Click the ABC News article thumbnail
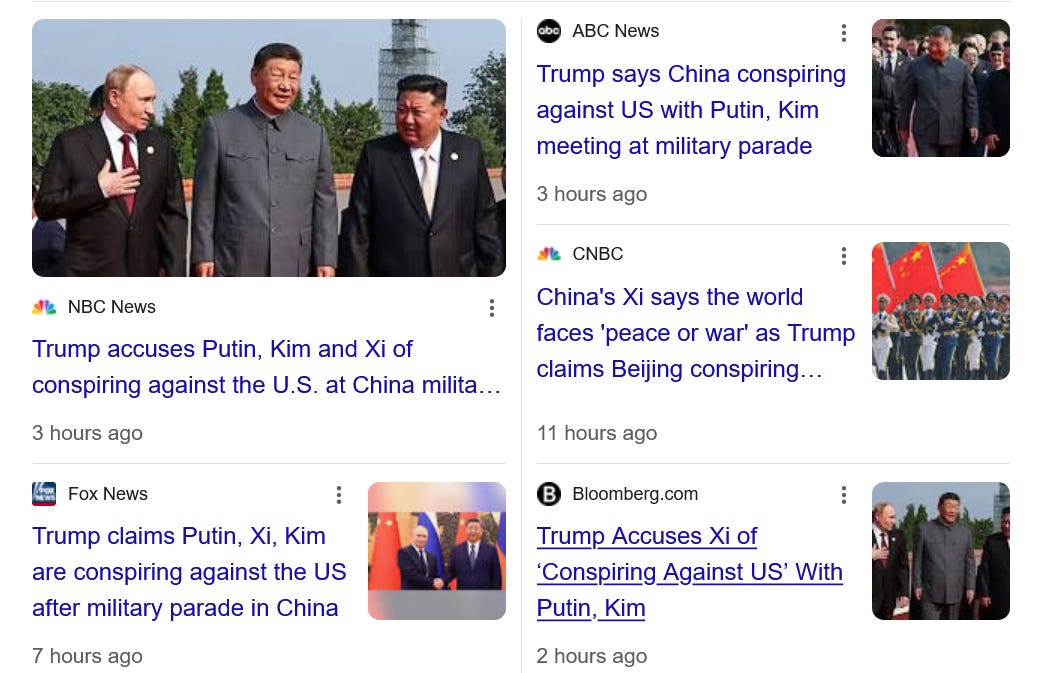This screenshot has height=673, width=1060. point(940,88)
